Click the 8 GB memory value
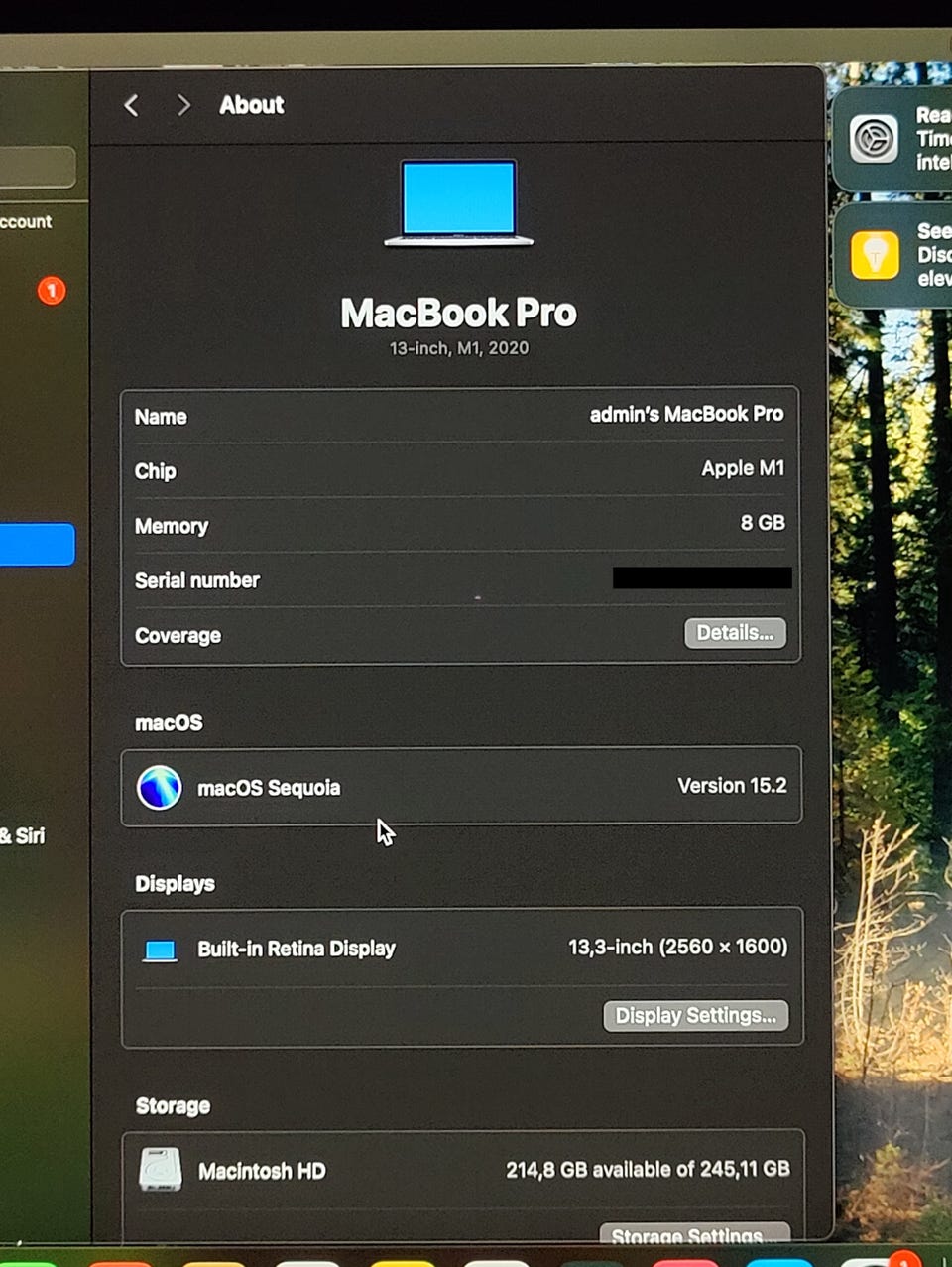 coord(763,523)
